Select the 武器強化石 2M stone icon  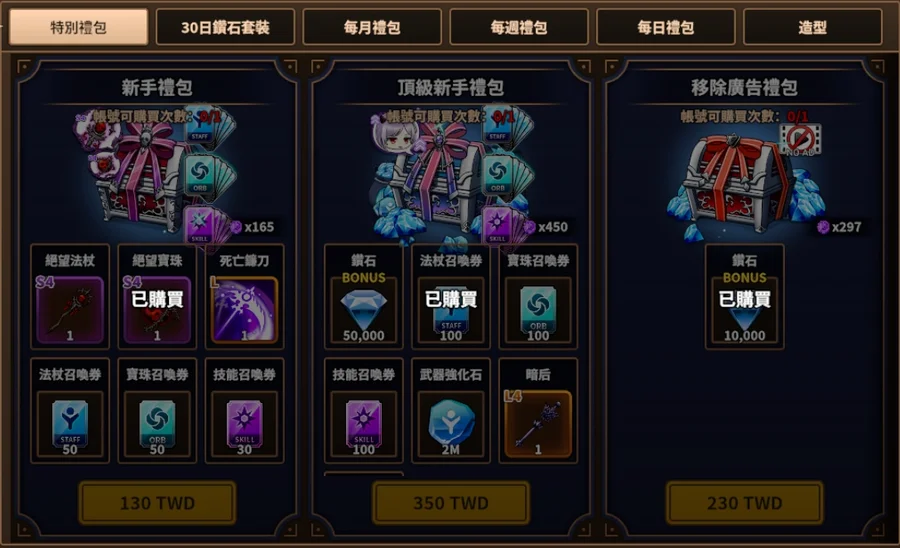coord(451,425)
